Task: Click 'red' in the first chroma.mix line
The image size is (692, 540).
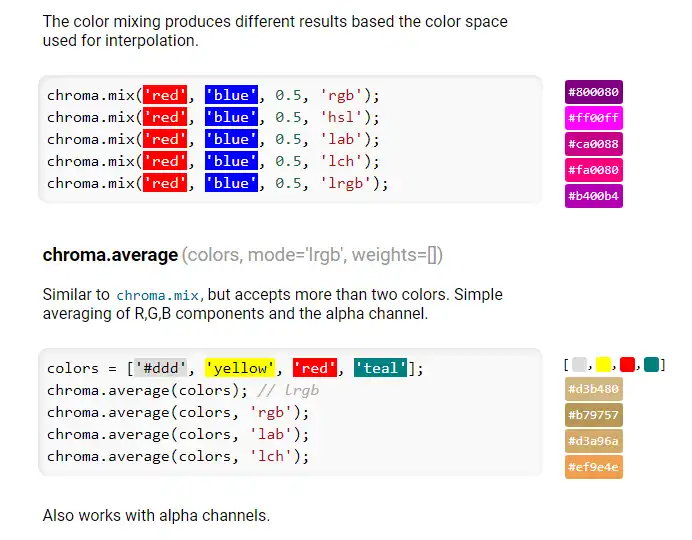Action: (165, 95)
